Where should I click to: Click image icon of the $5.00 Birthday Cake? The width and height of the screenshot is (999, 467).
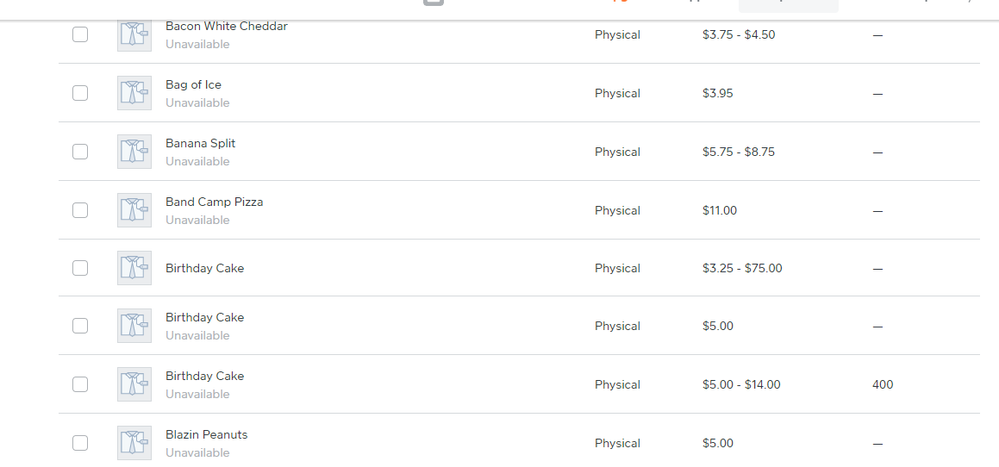(134, 326)
